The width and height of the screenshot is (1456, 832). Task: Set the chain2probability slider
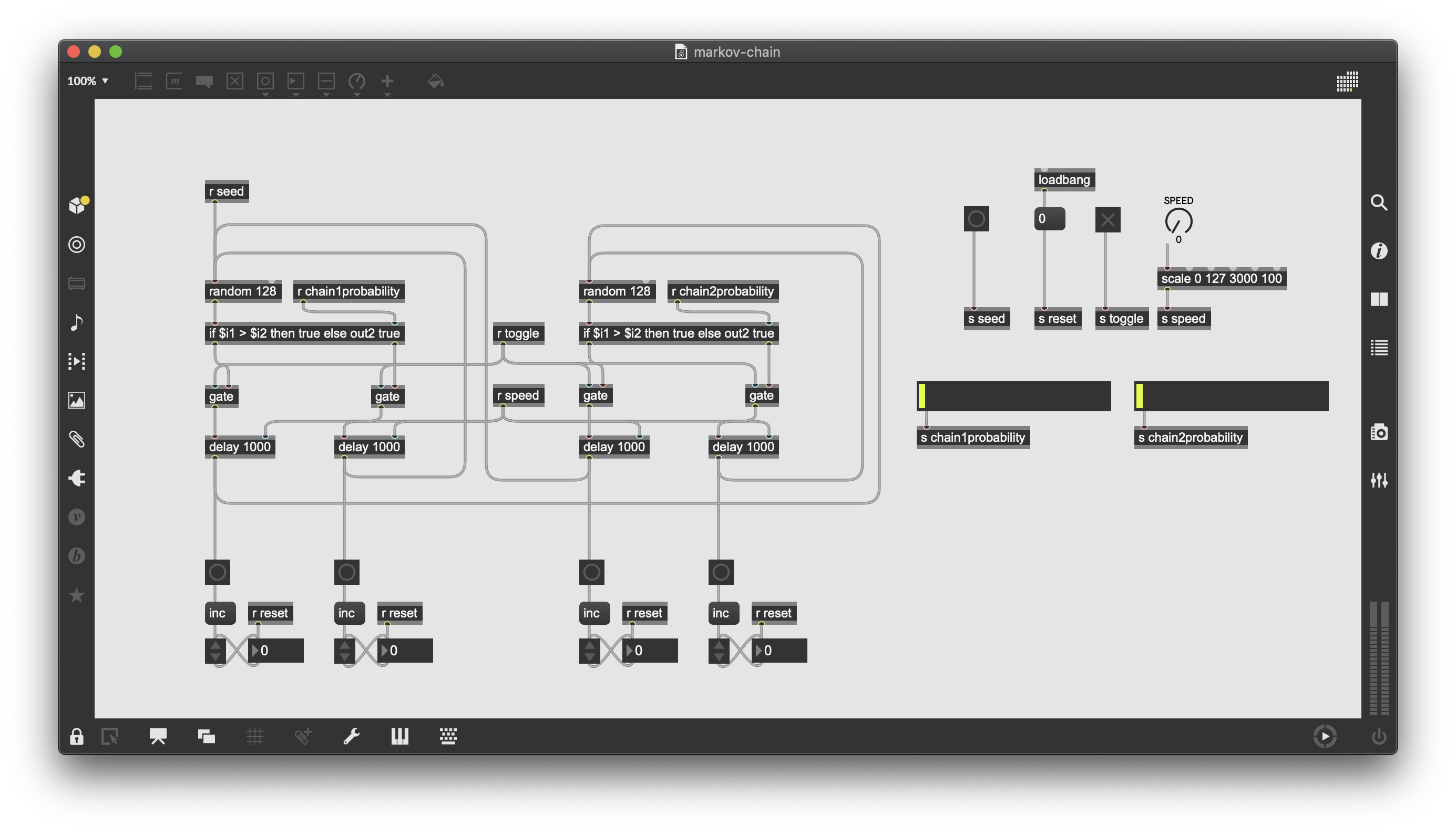coord(1231,396)
